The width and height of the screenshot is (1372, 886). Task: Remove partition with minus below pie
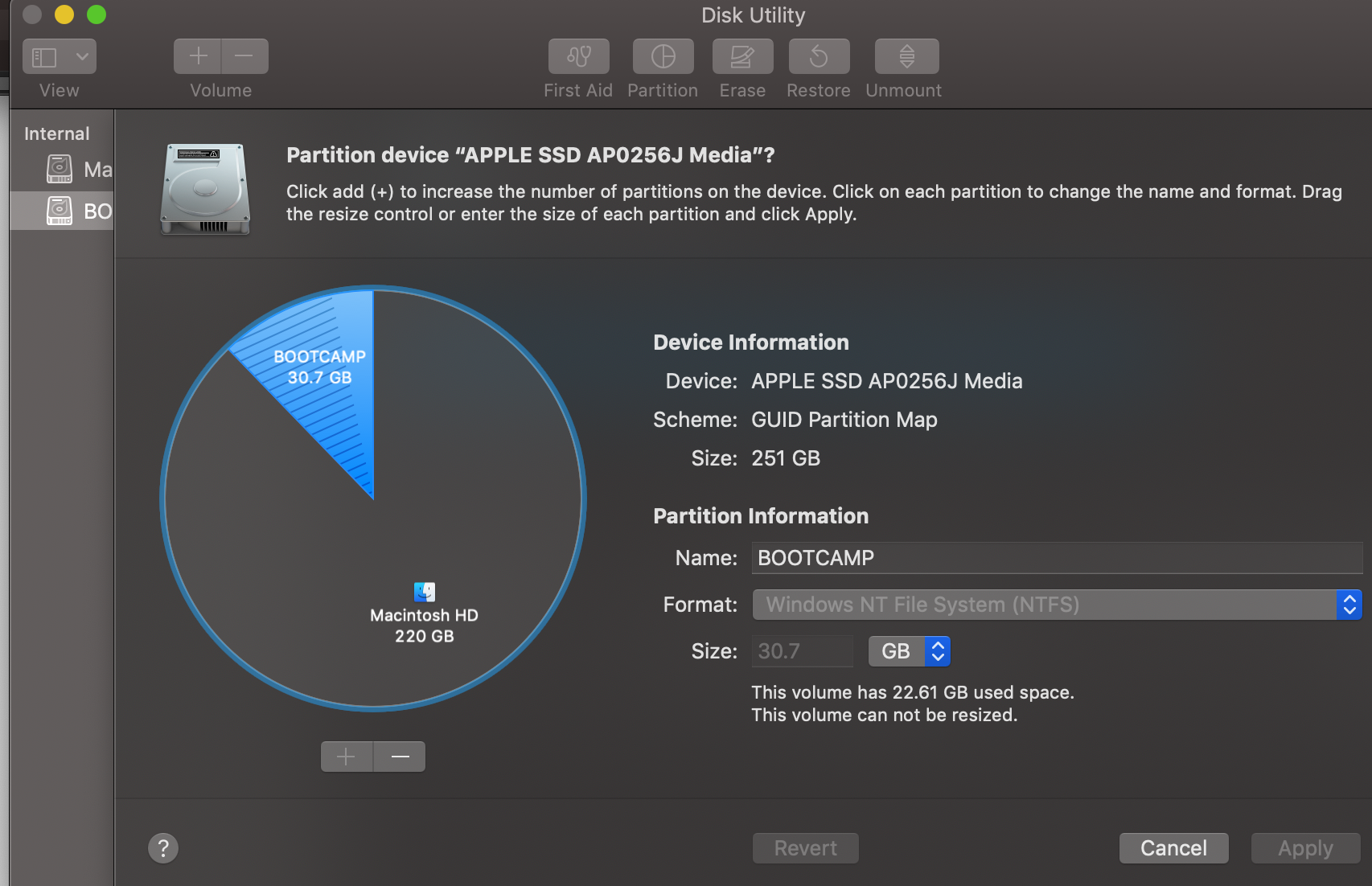(x=400, y=757)
